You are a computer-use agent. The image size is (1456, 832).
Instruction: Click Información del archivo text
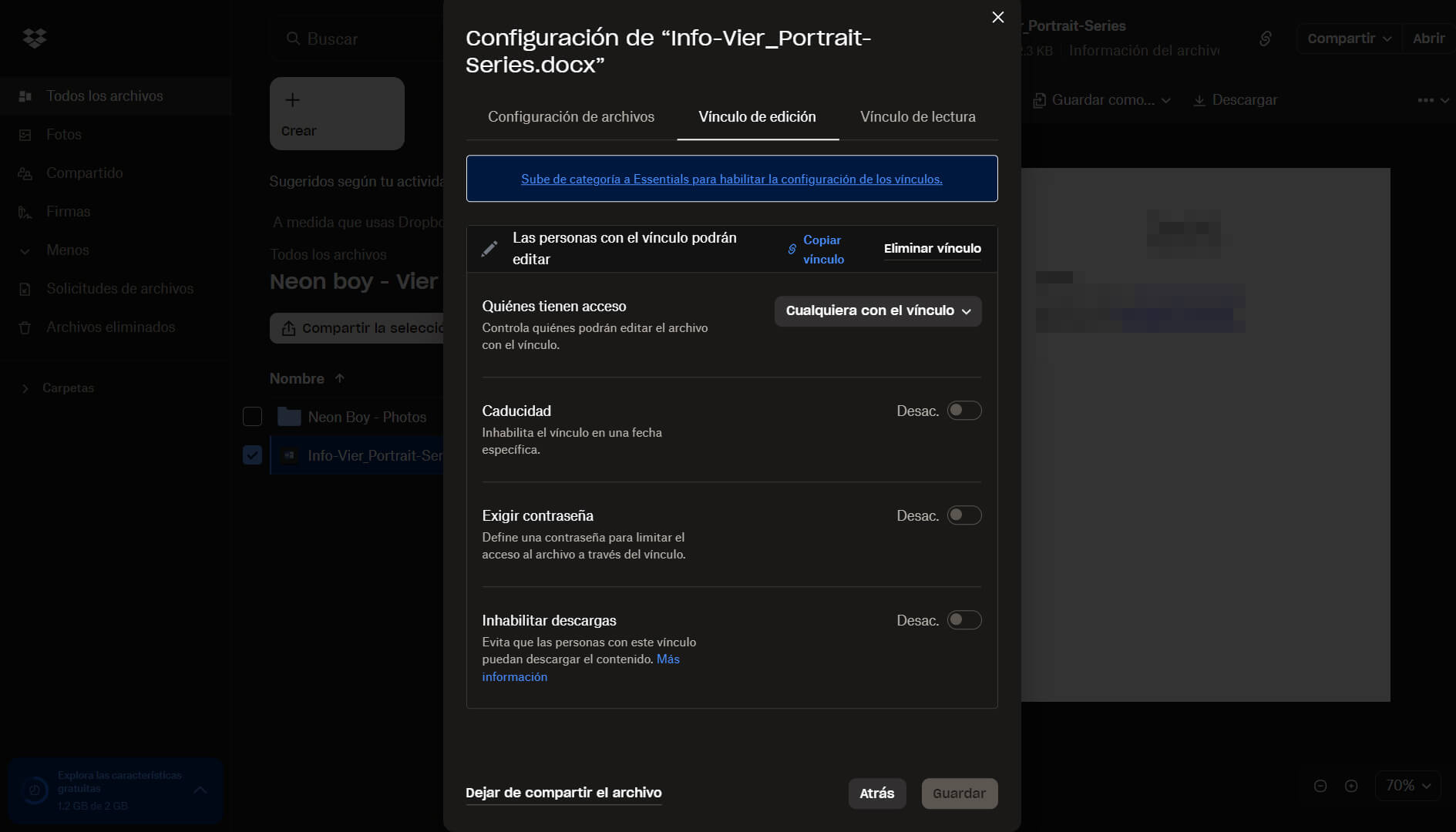click(x=1145, y=51)
